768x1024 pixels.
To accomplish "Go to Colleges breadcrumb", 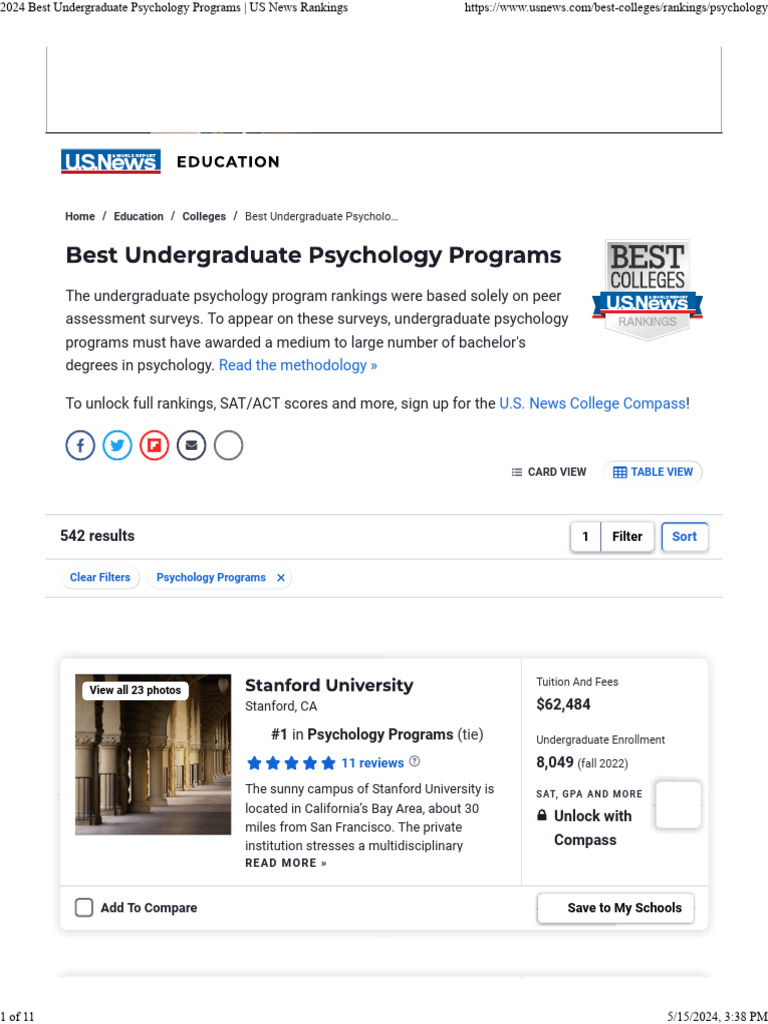I will (204, 216).
